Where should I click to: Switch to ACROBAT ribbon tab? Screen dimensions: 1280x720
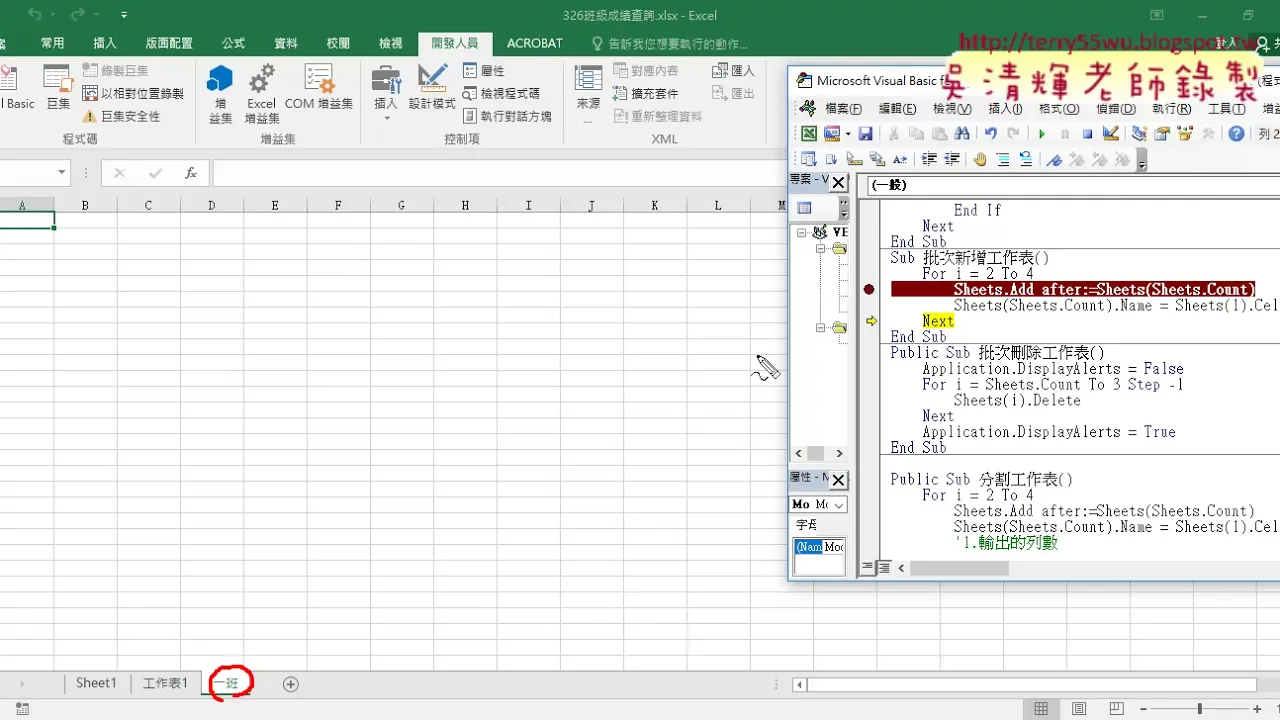click(x=534, y=43)
